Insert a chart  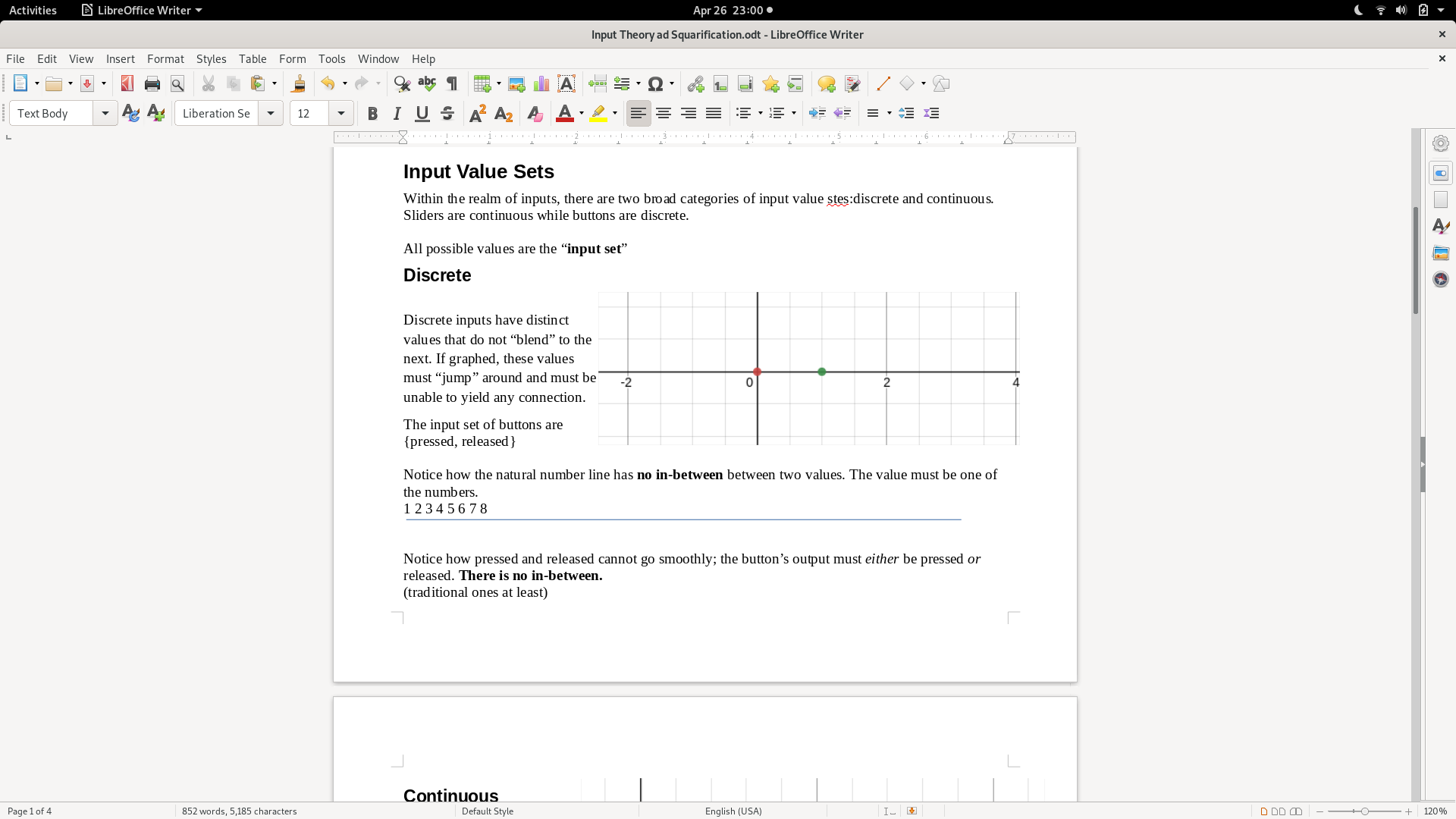[541, 84]
